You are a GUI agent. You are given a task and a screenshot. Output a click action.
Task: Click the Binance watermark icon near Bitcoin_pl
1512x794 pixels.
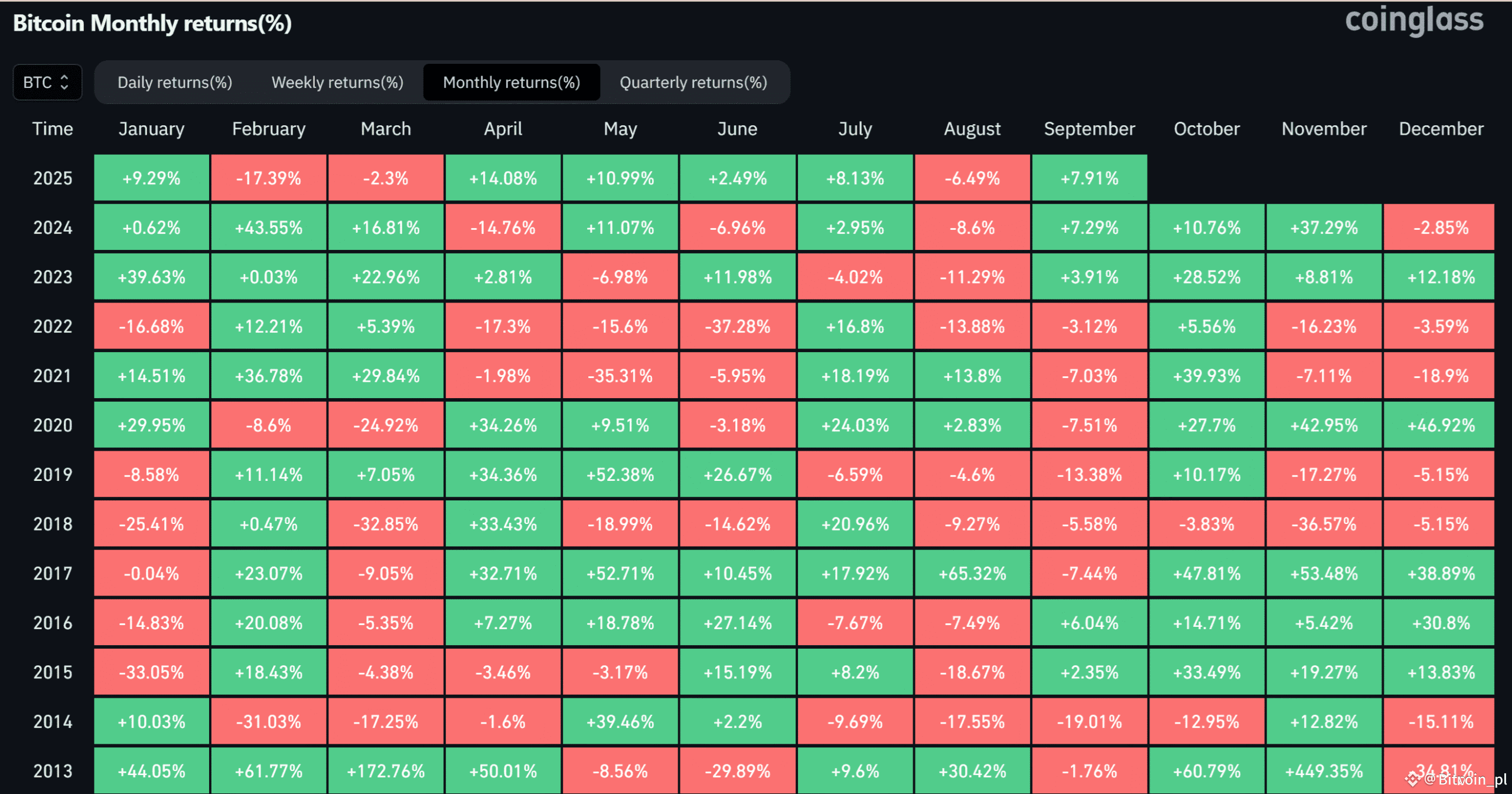tap(1412, 779)
